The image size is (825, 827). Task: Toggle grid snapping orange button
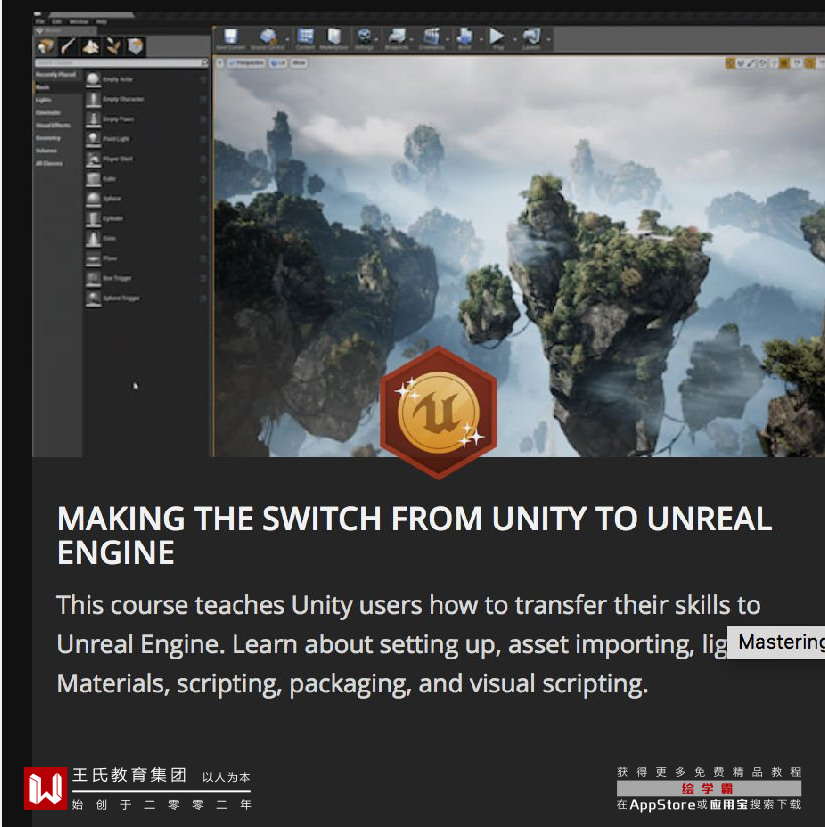coord(784,64)
